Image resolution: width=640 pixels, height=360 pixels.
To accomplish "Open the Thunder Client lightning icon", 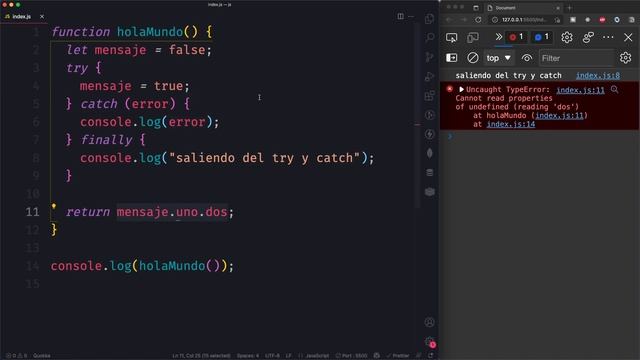I will pyautogui.click(x=429, y=134).
